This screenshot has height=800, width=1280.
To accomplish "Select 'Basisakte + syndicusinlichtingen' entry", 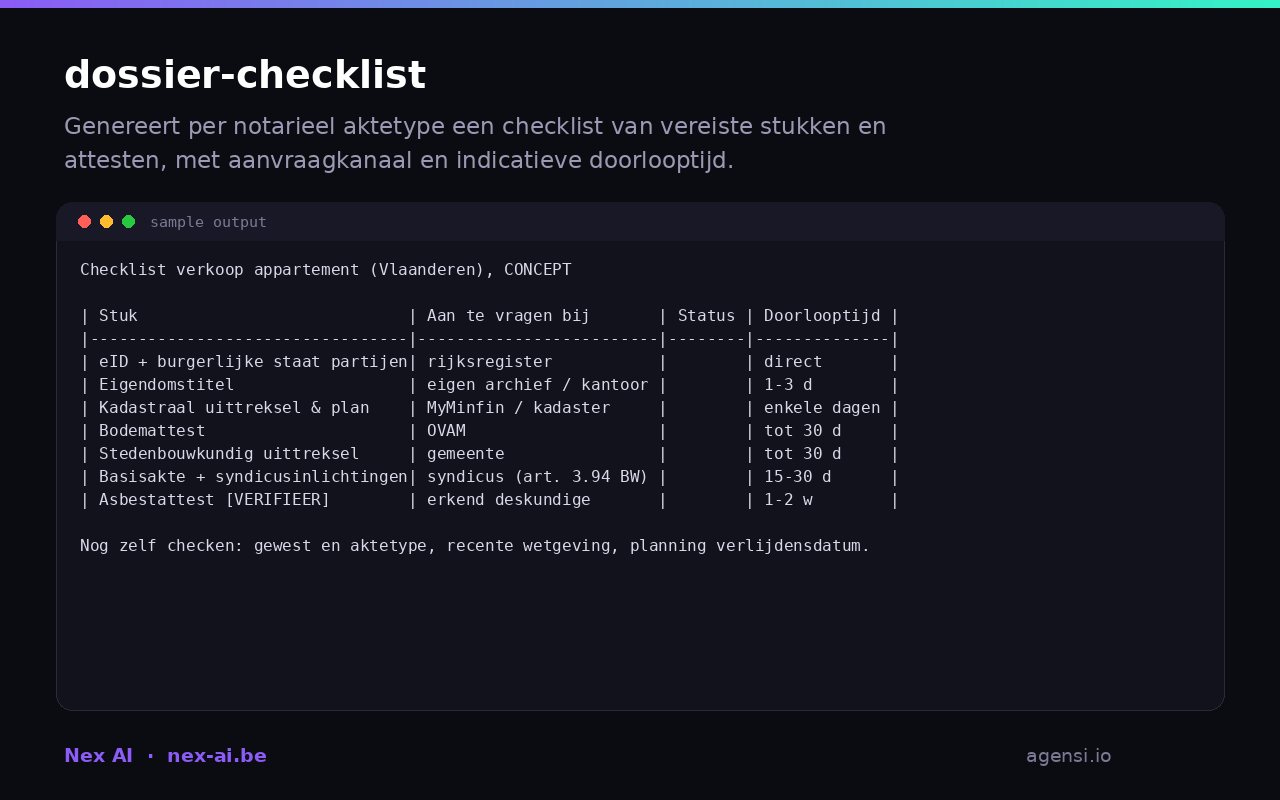I will coord(253,477).
